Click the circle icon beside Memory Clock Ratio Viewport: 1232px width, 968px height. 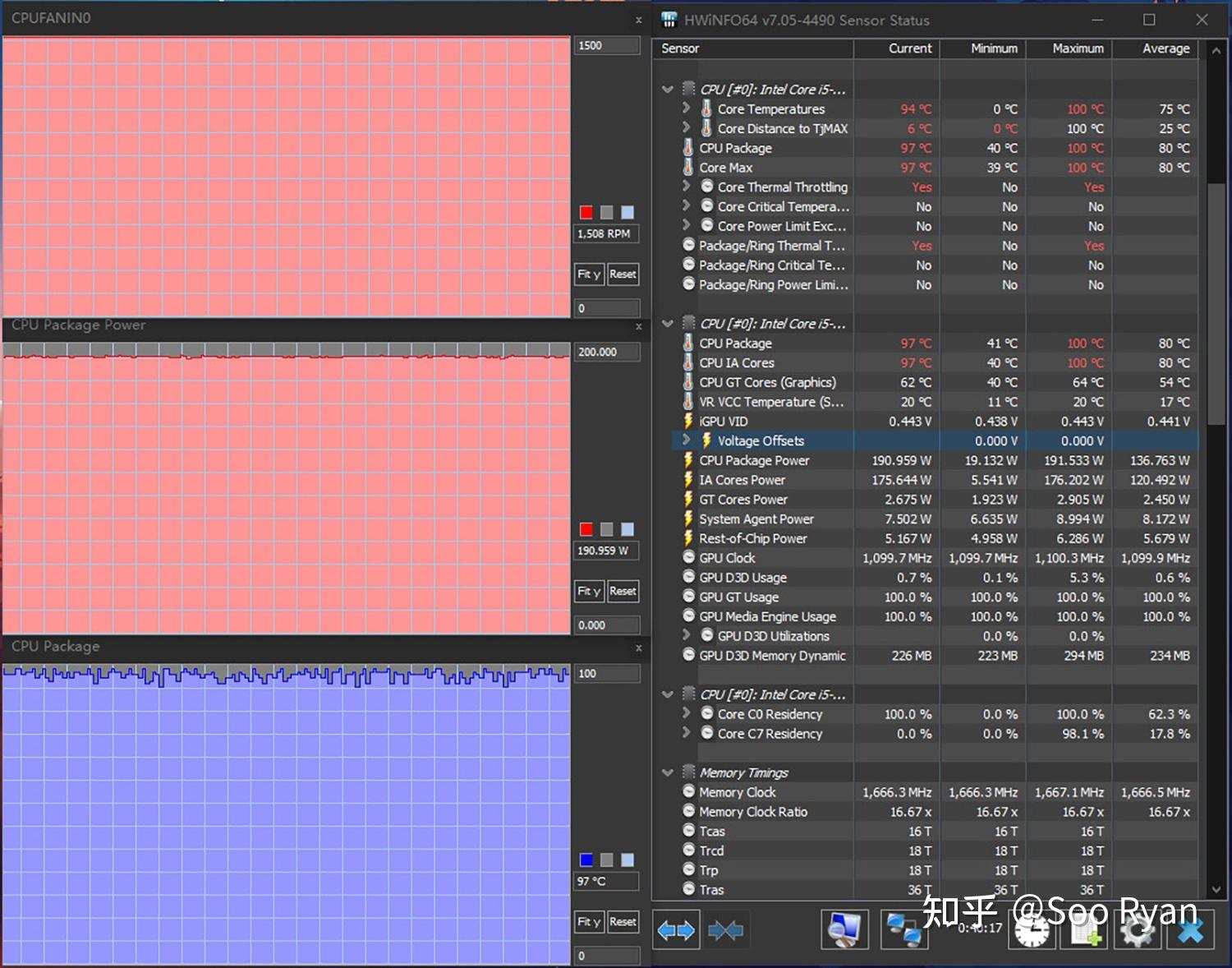[689, 811]
